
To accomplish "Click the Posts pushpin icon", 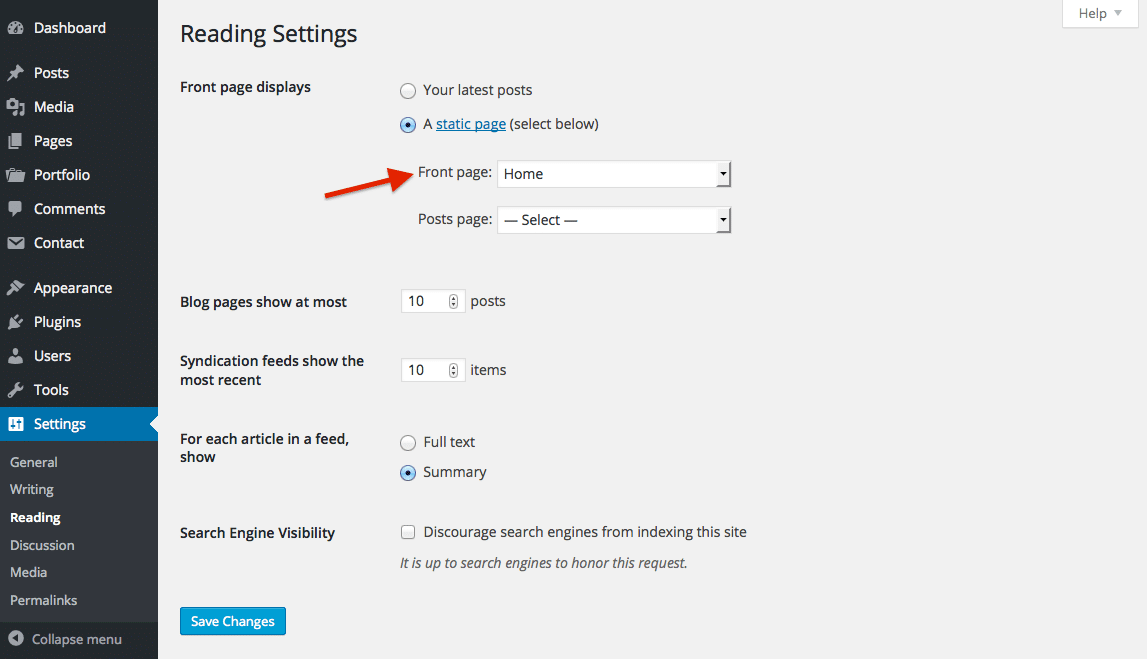I will tap(15, 73).
